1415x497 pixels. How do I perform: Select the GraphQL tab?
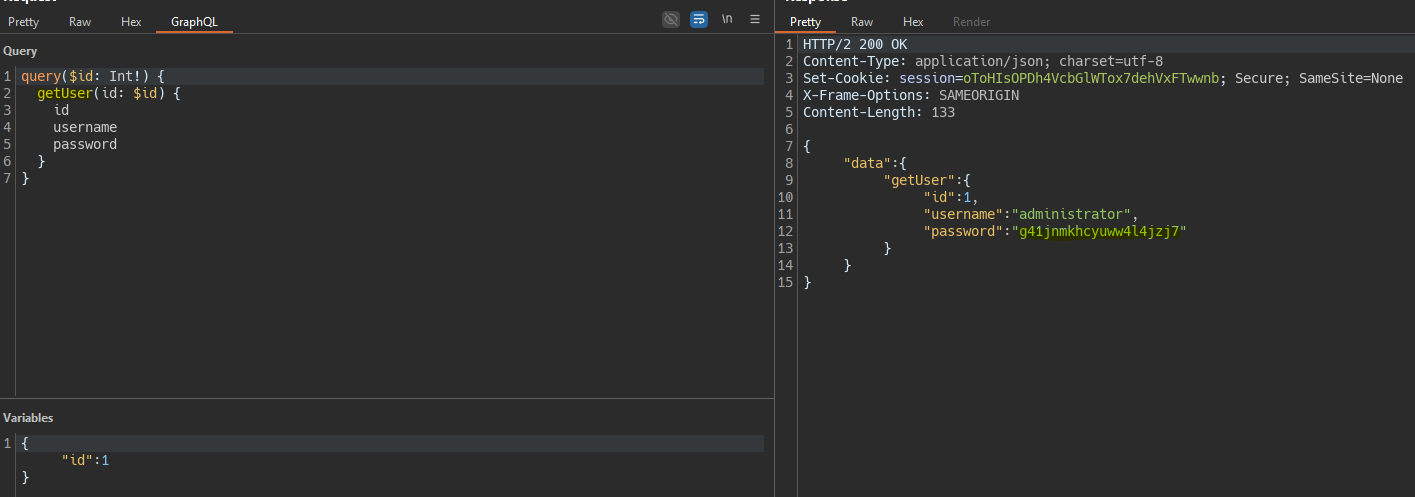[194, 21]
